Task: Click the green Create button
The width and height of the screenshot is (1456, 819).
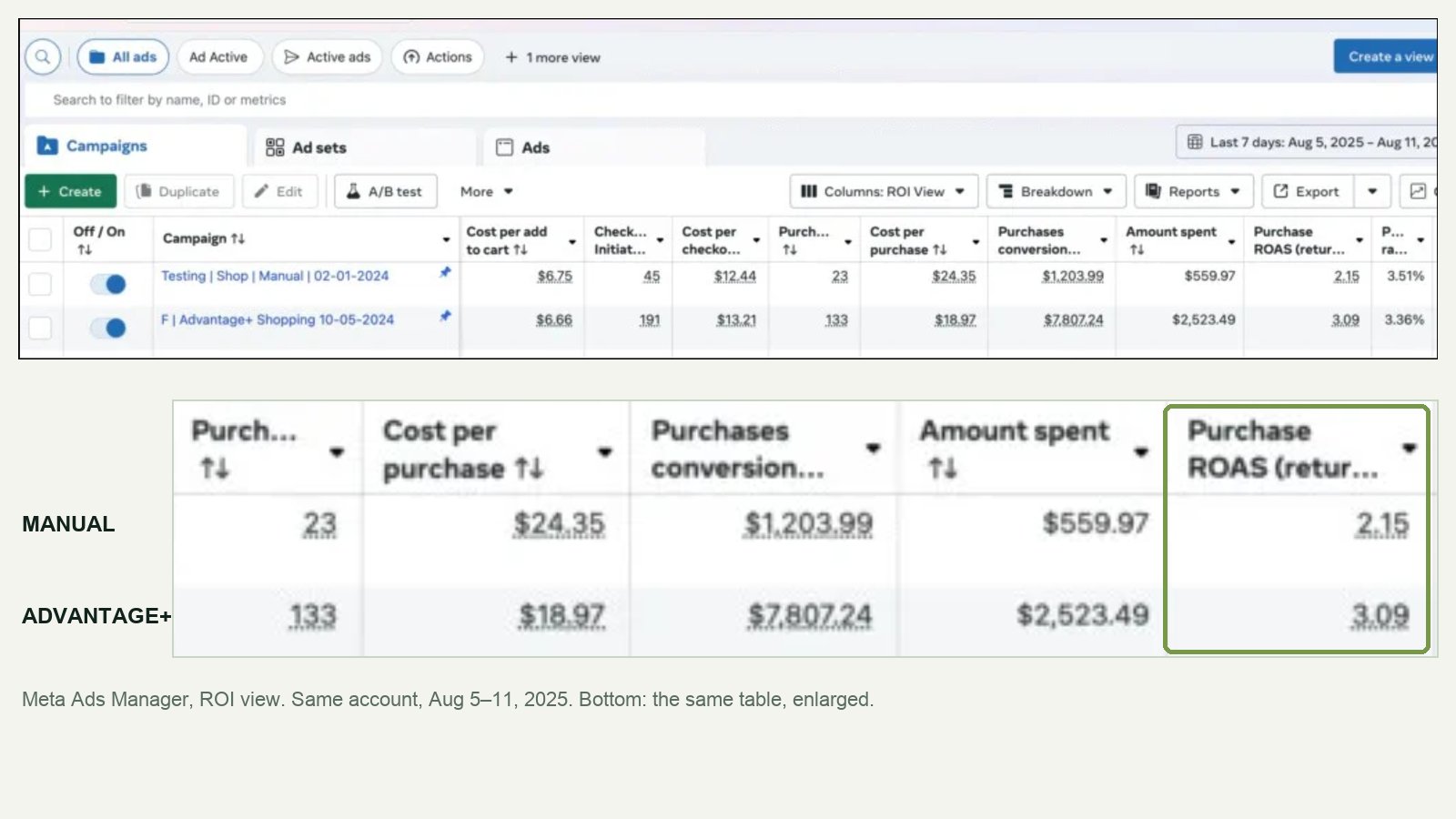Action: [71, 191]
